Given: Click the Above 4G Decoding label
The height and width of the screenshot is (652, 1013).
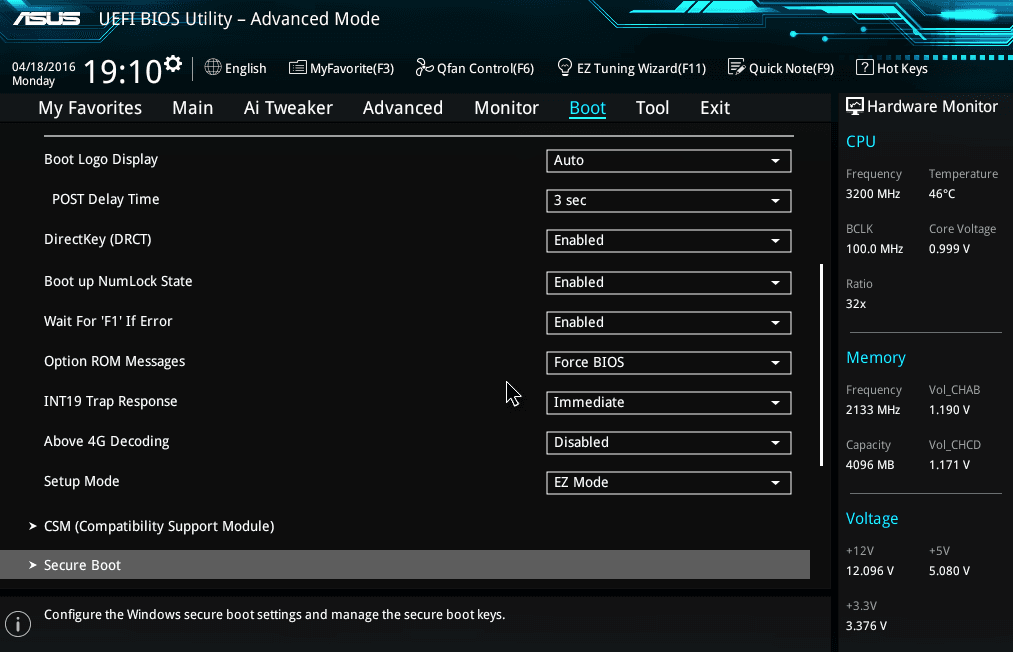Looking at the screenshot, I should pos(107,442).
